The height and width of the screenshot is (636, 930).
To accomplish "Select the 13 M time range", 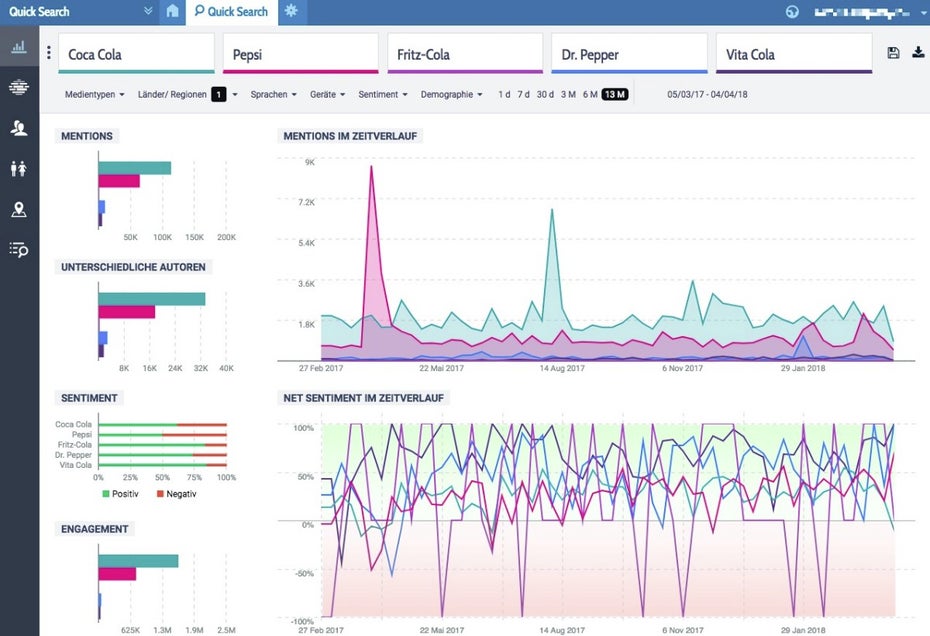I will click(614, 94).
